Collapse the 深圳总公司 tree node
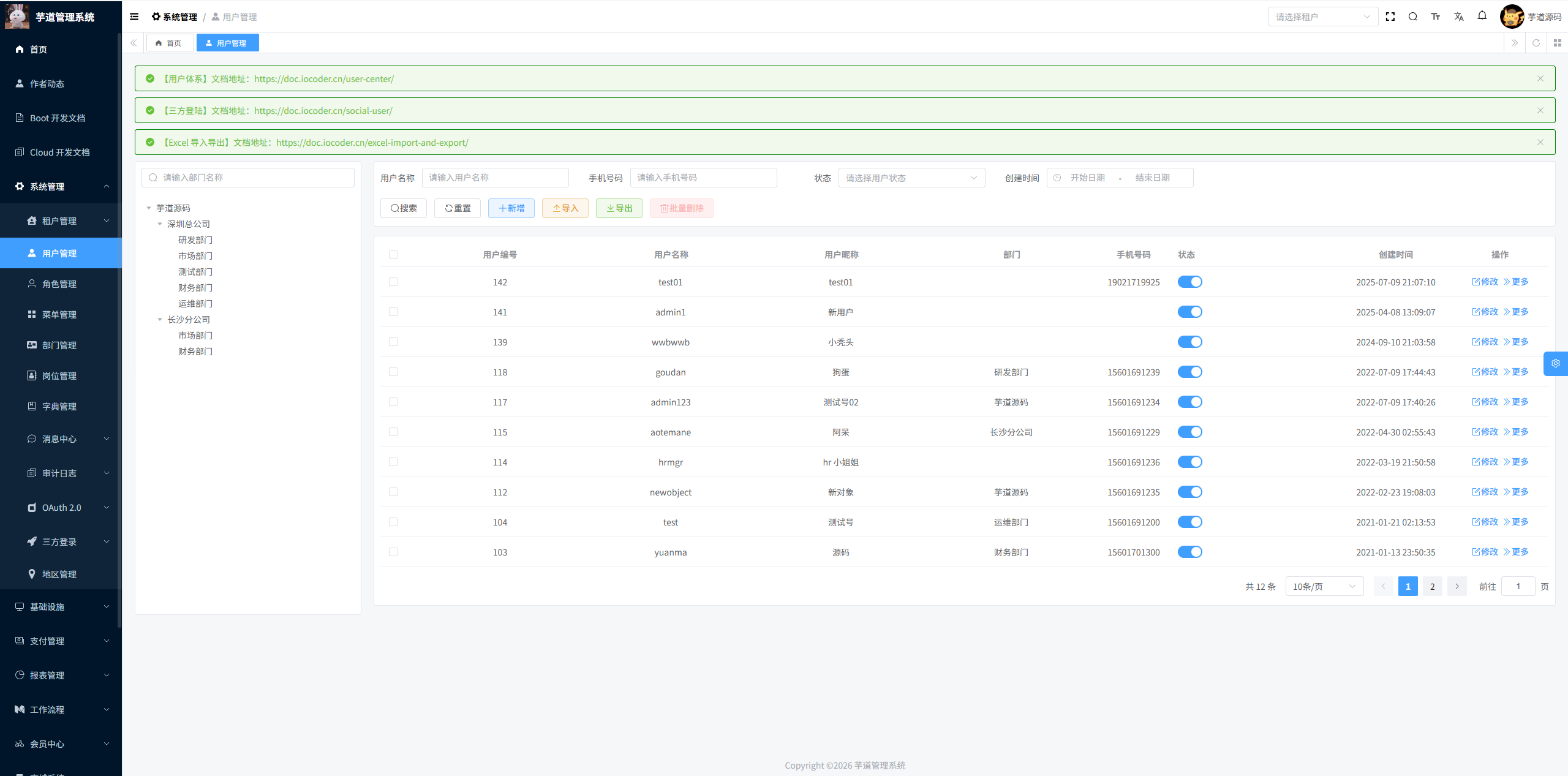The height and width of the screenshot is (776, 1568). pos(160,224)
